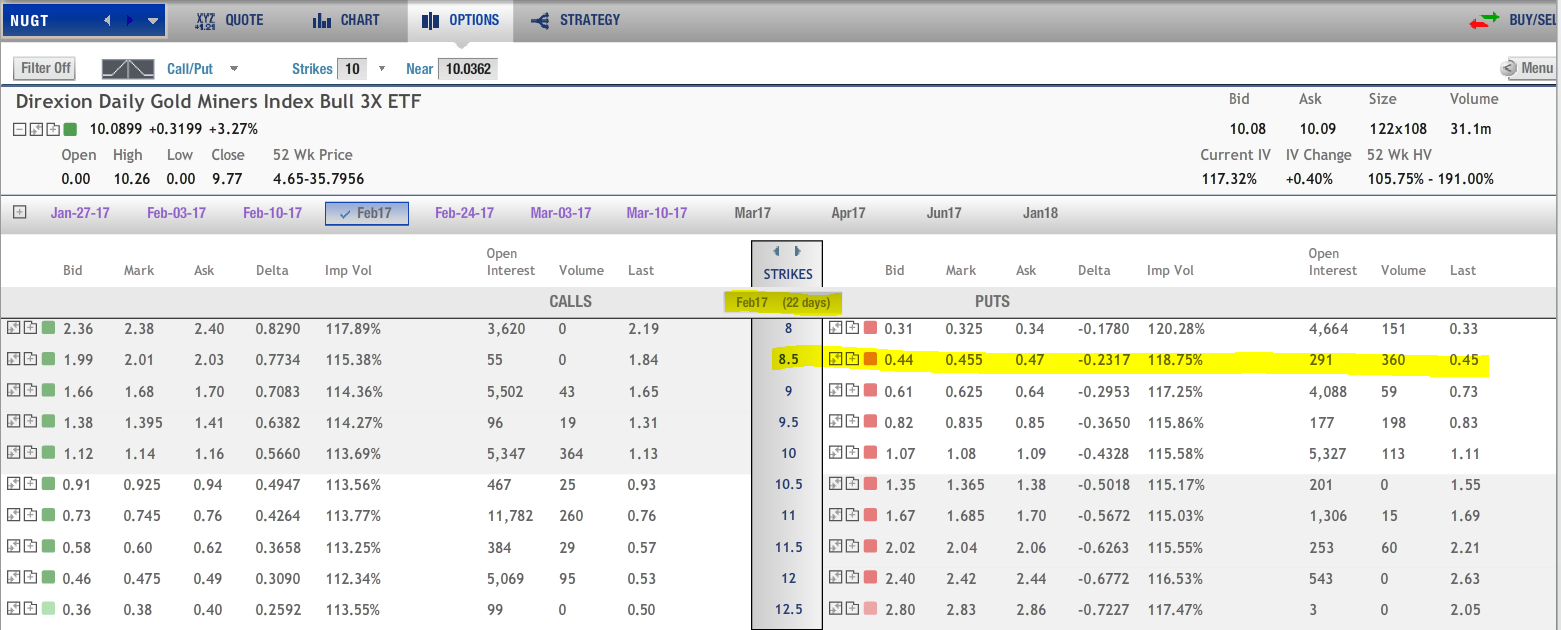This screenshot has height=630, width=1561.
Task: Open the Strikes count dropdown arrow
Action: [x=381, y=69]
